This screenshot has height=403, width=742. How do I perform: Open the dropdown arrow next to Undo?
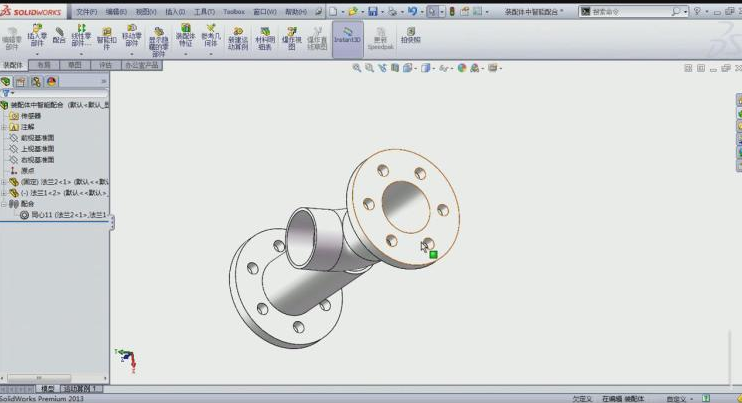422,12
